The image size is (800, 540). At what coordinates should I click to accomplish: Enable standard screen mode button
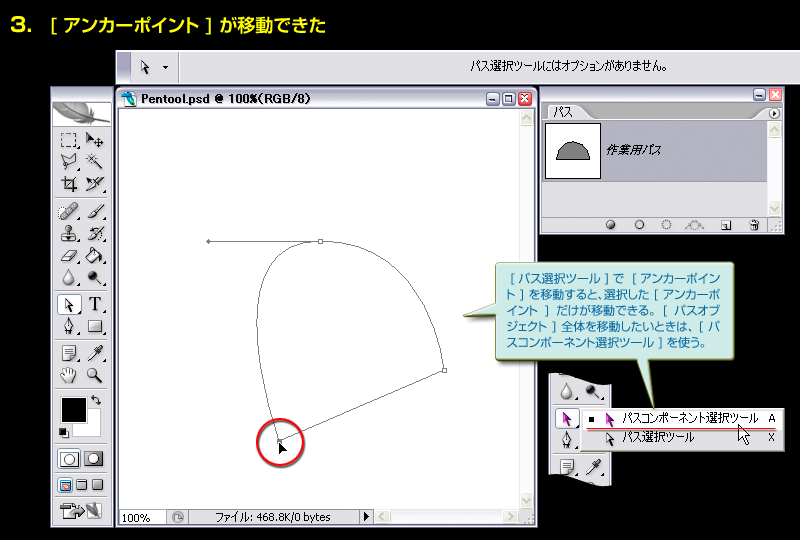[x=67, y=485]
